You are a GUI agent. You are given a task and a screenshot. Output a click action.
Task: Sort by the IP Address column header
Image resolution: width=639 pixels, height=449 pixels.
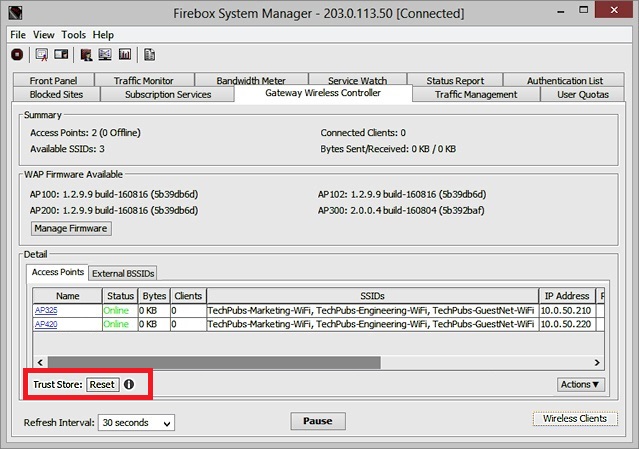point(567,296)
